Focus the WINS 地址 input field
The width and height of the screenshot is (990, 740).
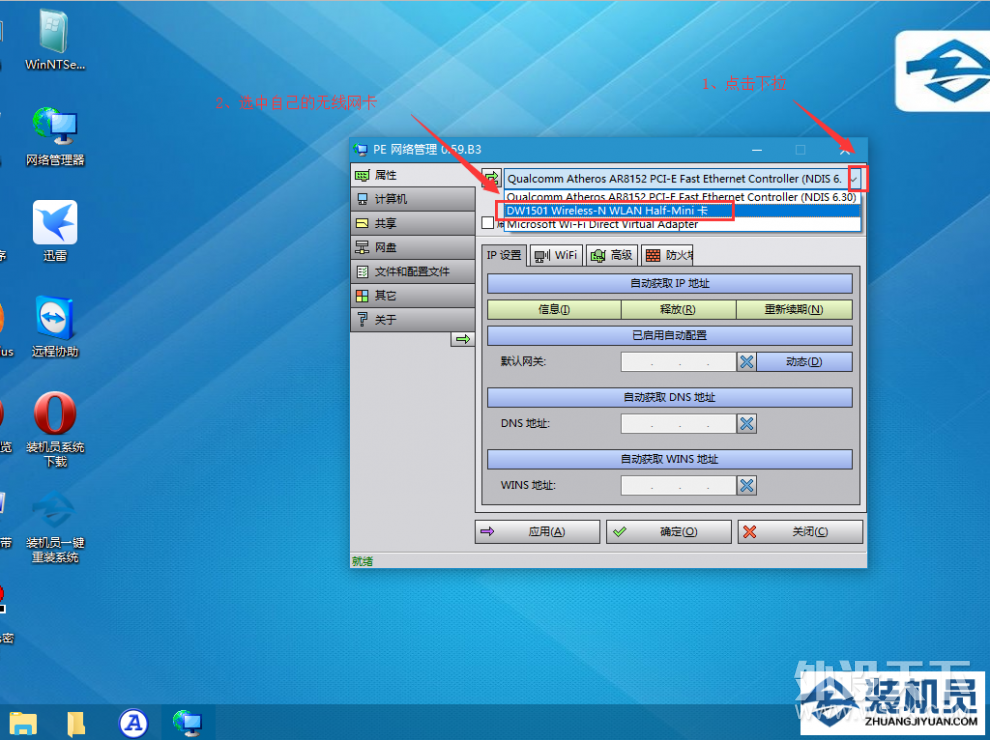coord(679,486)
